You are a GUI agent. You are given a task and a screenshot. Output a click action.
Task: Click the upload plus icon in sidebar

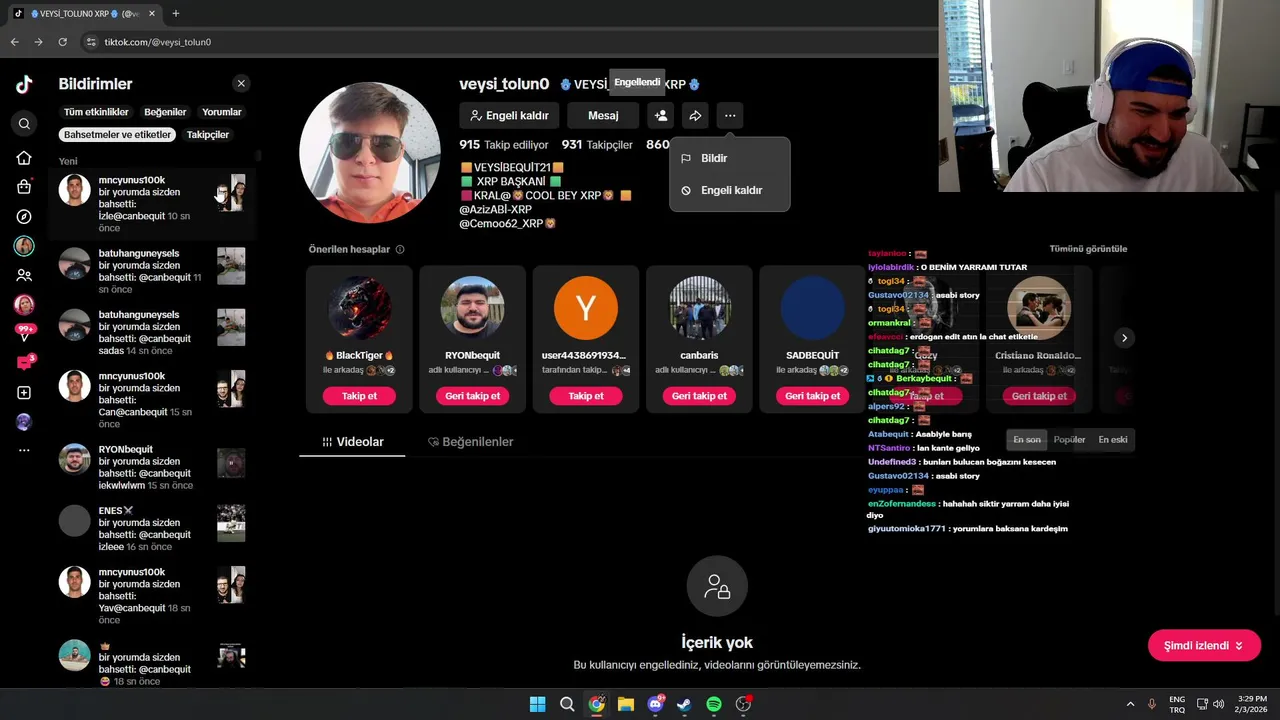pos(24,393)
